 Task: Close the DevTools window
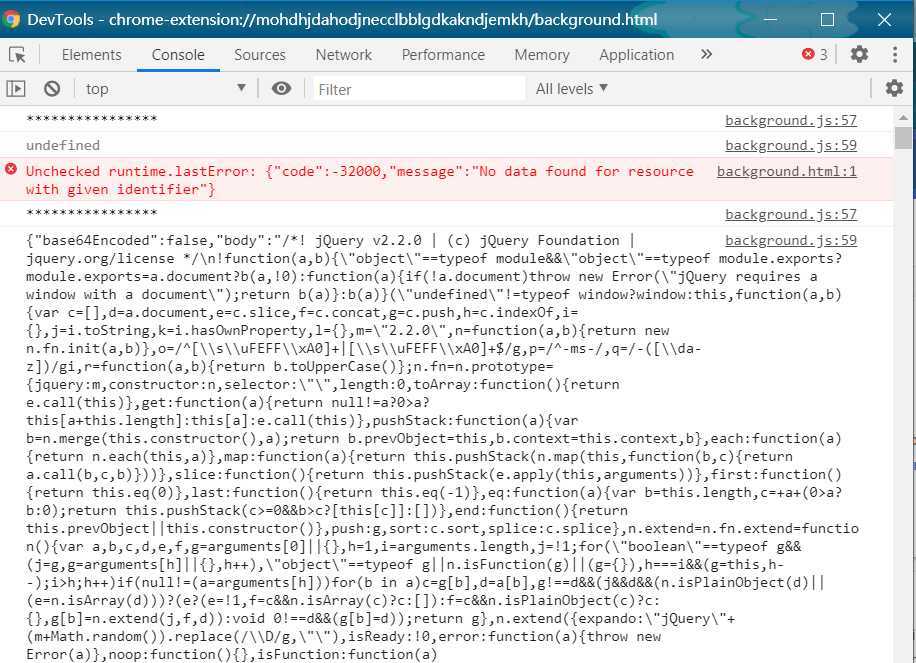884,19
